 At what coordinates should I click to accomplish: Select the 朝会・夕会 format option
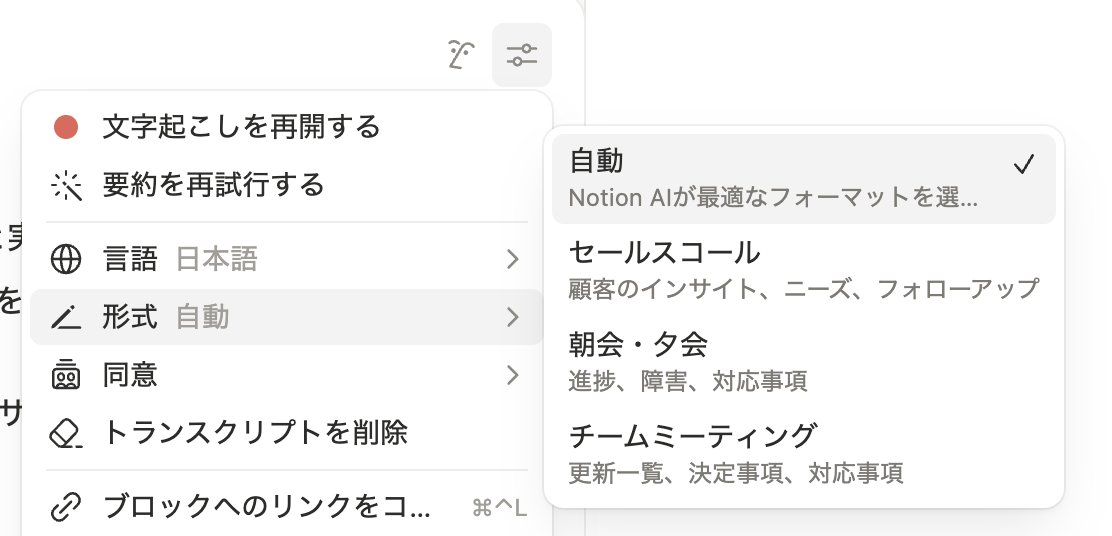coord(804,362)
